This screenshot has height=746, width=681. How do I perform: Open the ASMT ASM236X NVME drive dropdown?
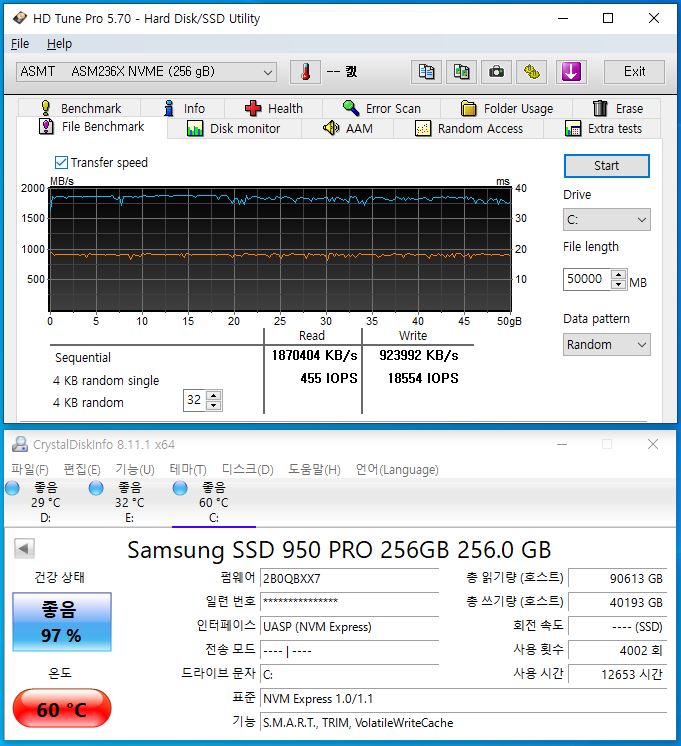tap(146, 72)
